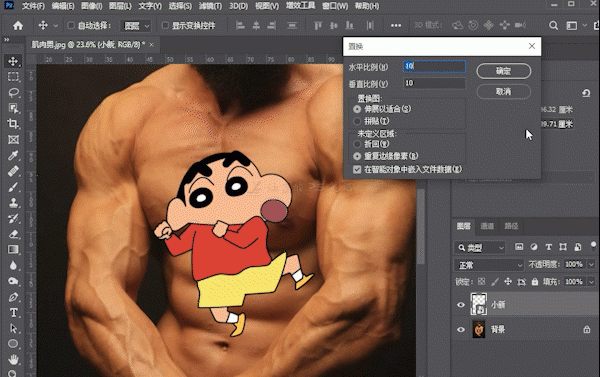Go to the Home screen icon
The image size is (600, 377).
click(18, 26)
